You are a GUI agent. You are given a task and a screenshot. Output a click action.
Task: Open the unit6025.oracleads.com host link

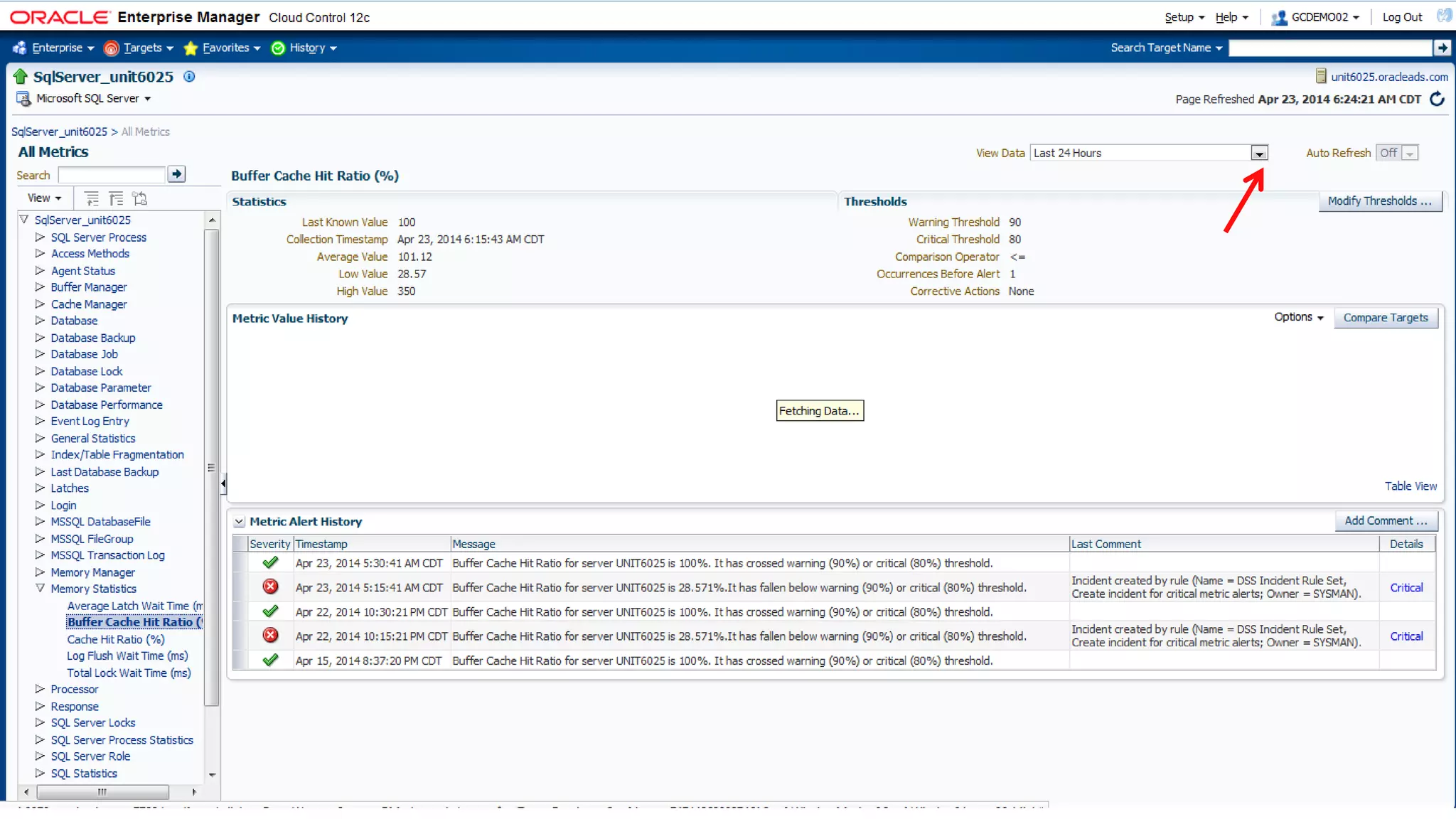tap(1389, 77)
